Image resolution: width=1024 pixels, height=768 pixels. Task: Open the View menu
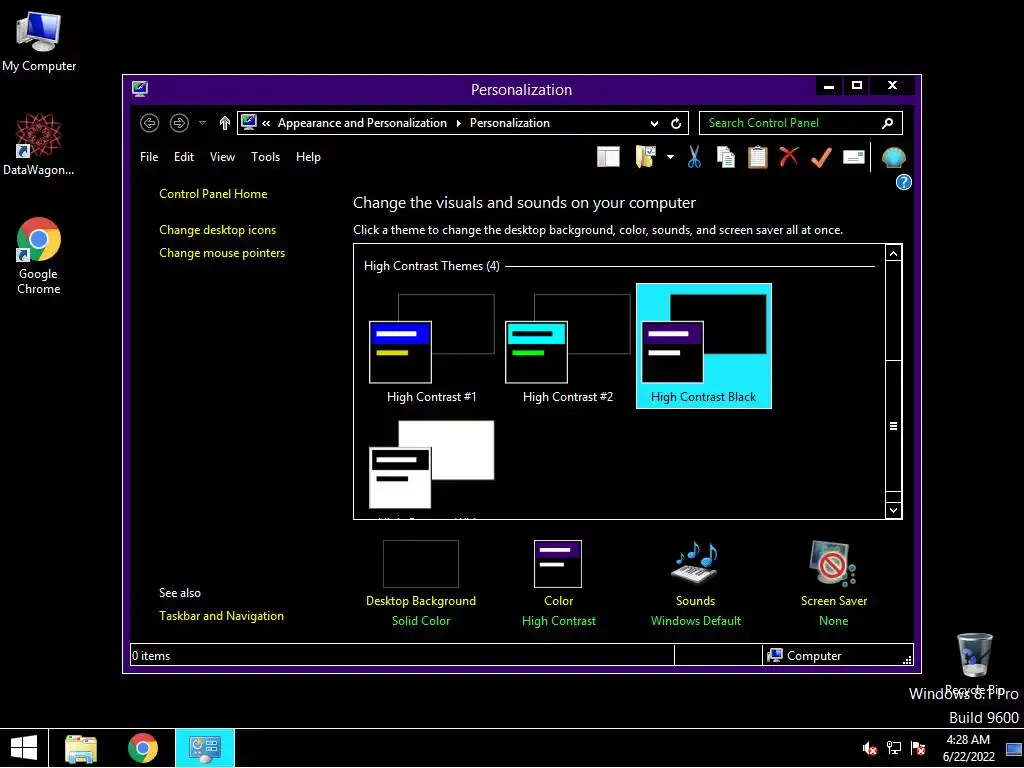click(x=222, y=157)
